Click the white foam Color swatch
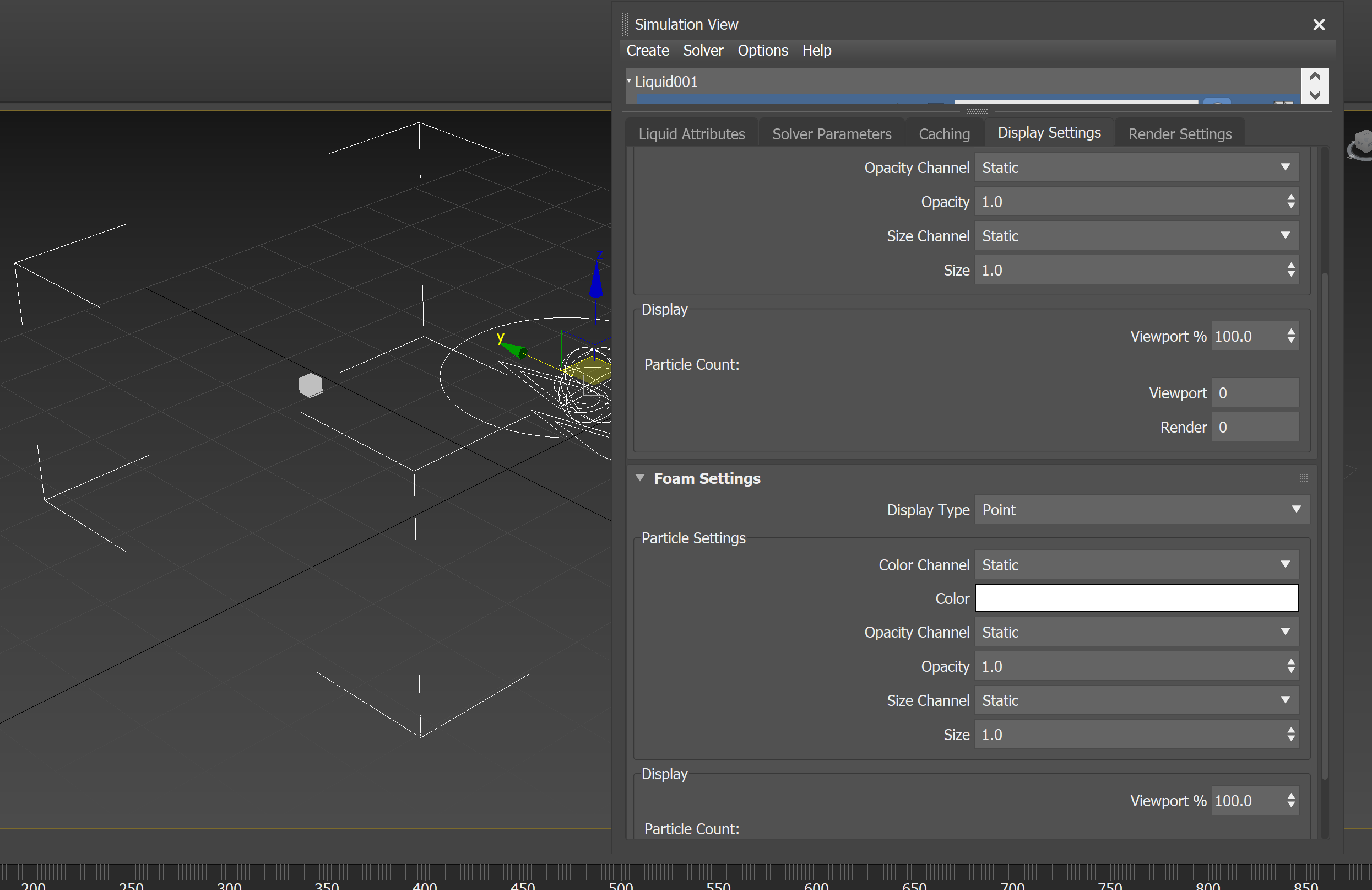1372x890 pixels. pyautogui.click(x=1136, y=598)
